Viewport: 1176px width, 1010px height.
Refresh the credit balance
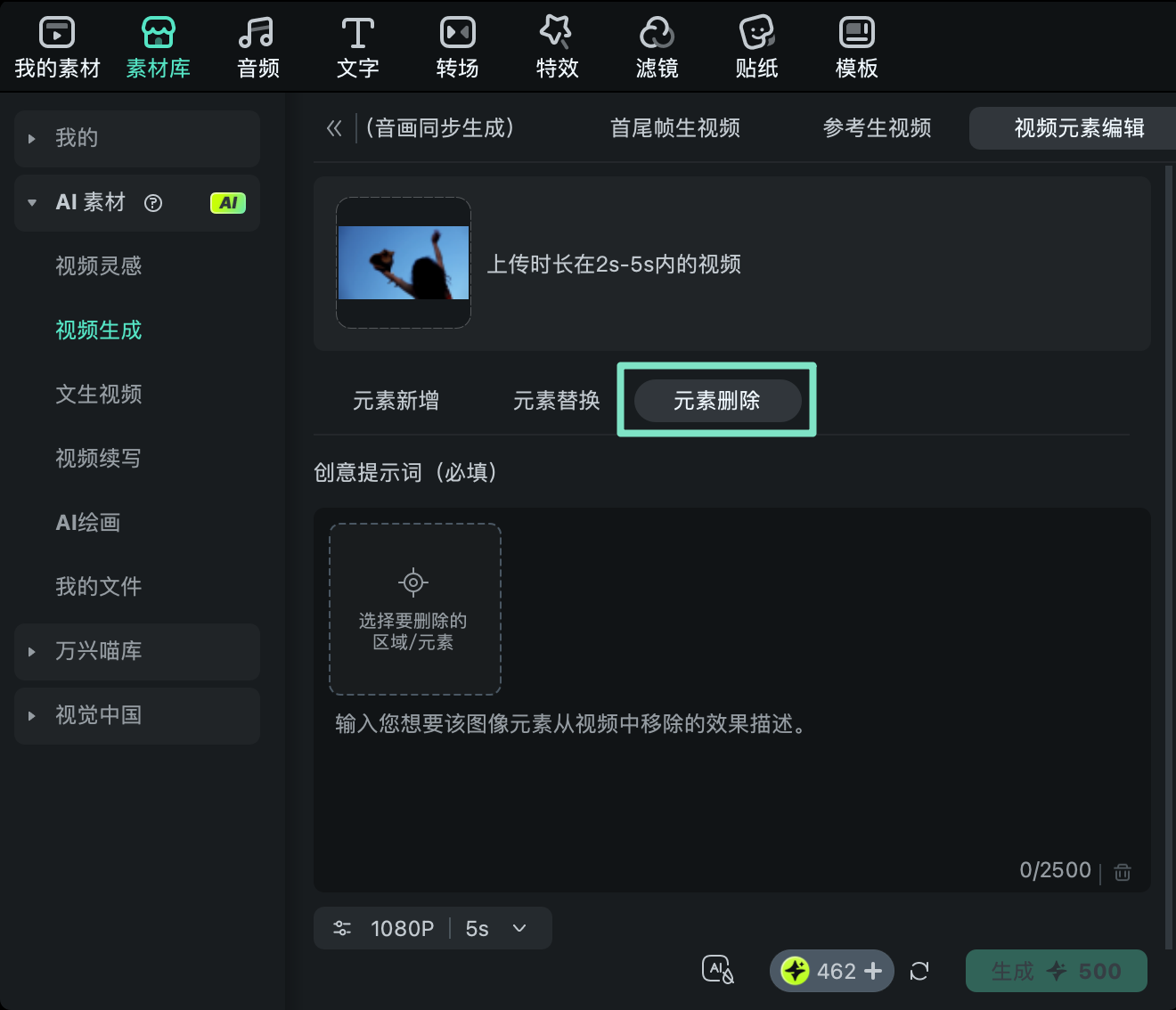click(919, 972)
